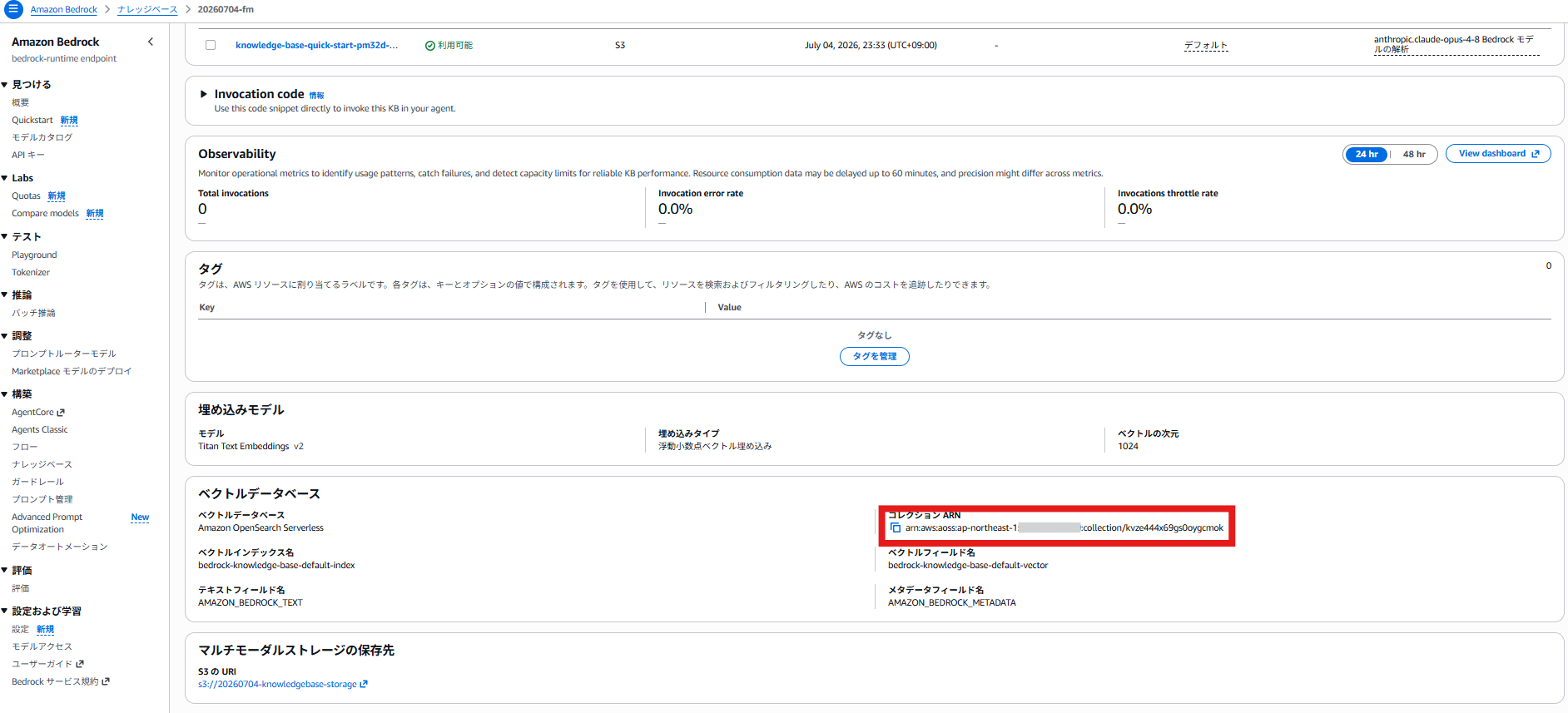Open Quotas in the sidebar
The height and width of the screenshot is (713, 1568).
coord(26,196)
